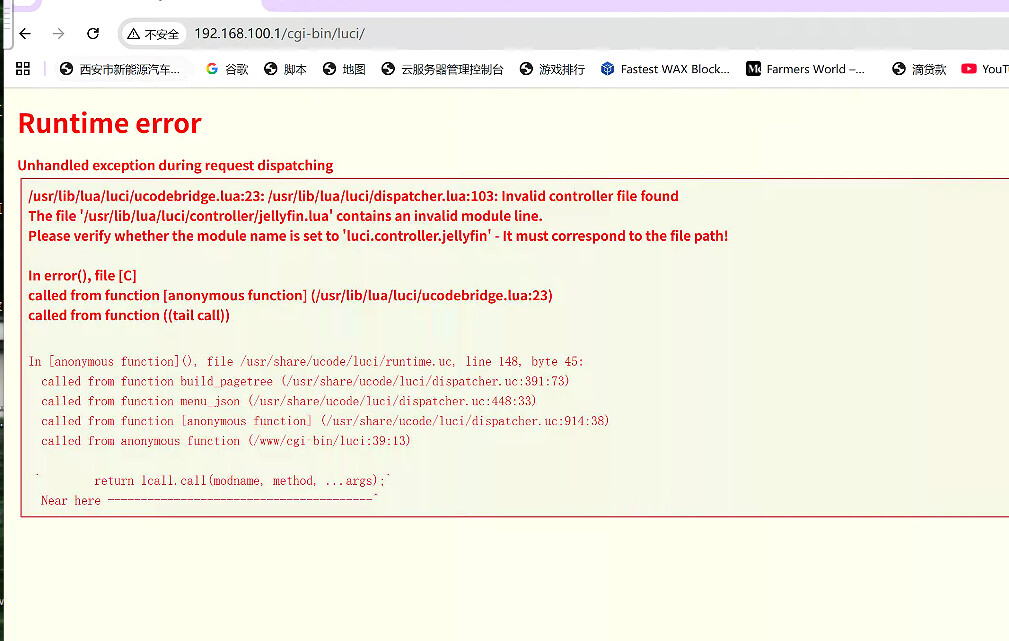
Task: Open the 谷歌 Google bookmark
Action: click(227, 69)
